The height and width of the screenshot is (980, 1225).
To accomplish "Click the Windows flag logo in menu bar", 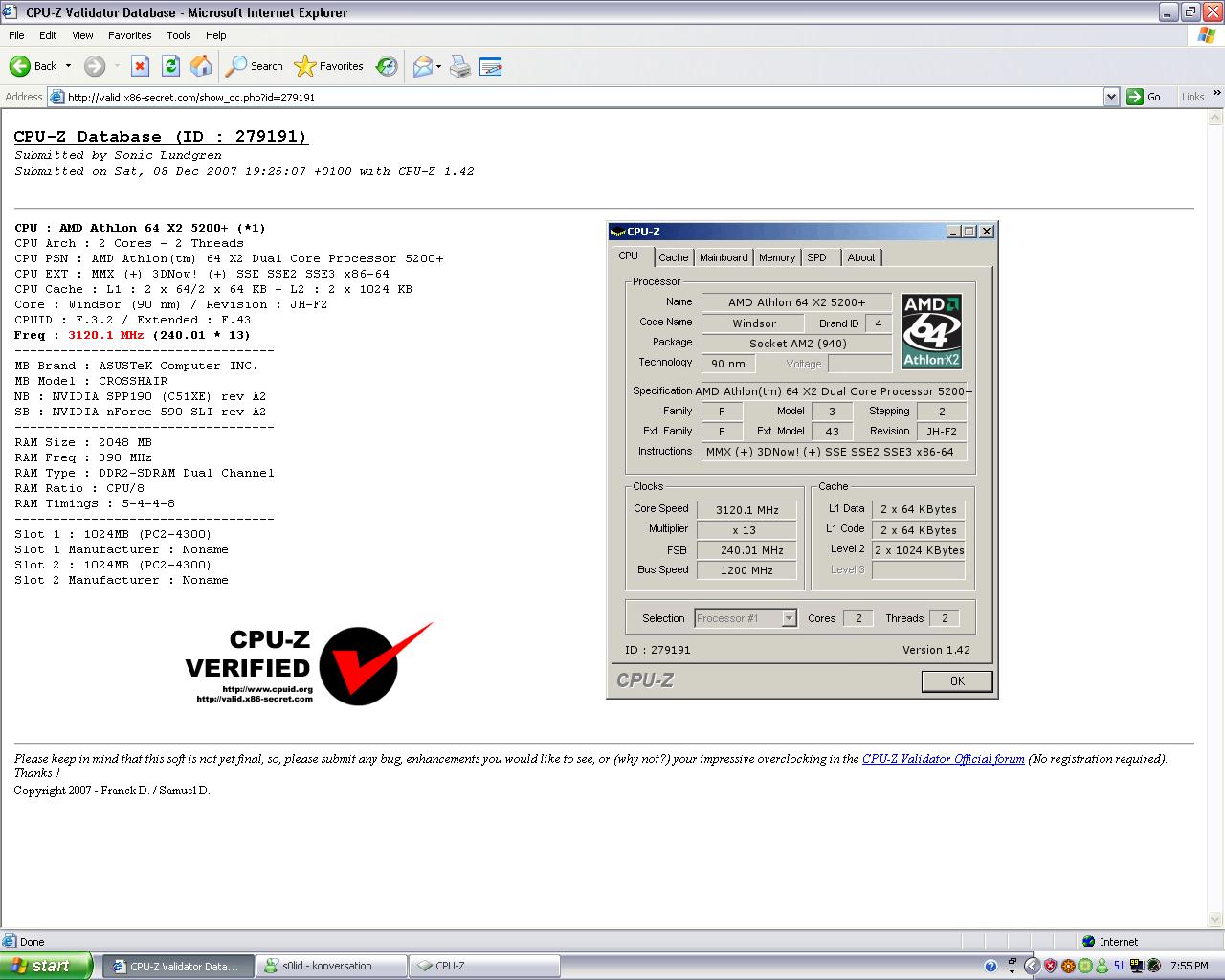I will [x=1207, y=35].
